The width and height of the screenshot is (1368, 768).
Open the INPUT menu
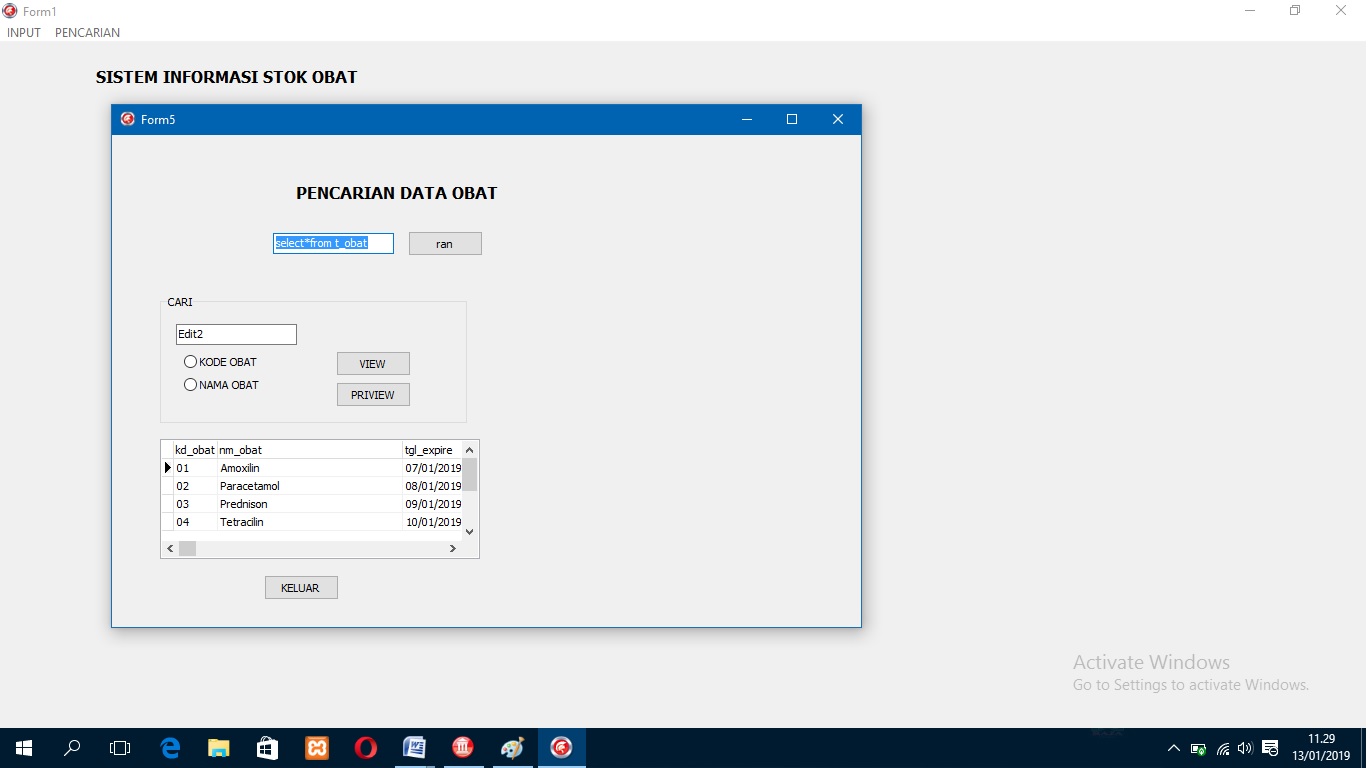click(23, 32)
